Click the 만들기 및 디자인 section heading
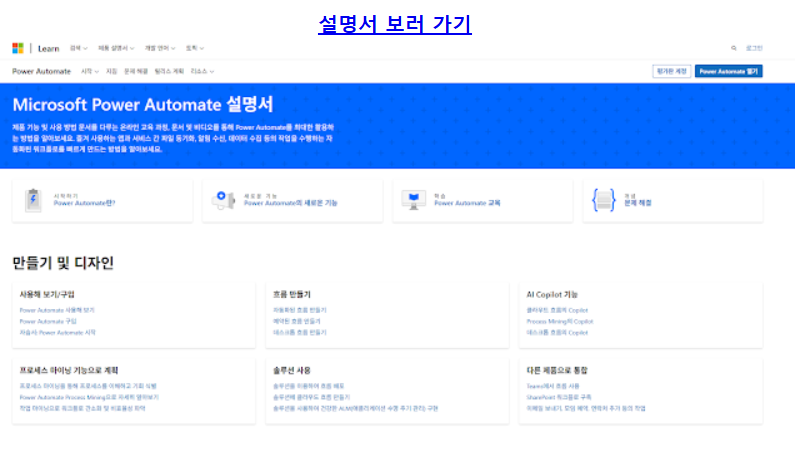The width and height of the screenshot is (808, 453). (63, 263)
